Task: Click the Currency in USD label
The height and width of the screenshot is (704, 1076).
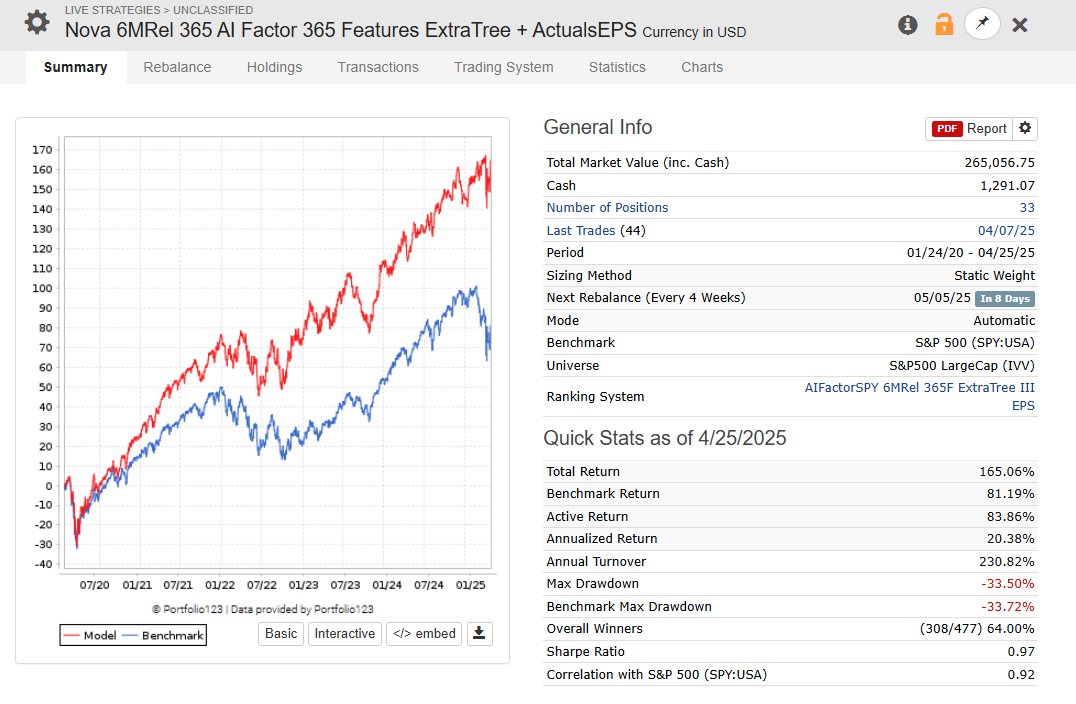Action: (x=694, y=32)
